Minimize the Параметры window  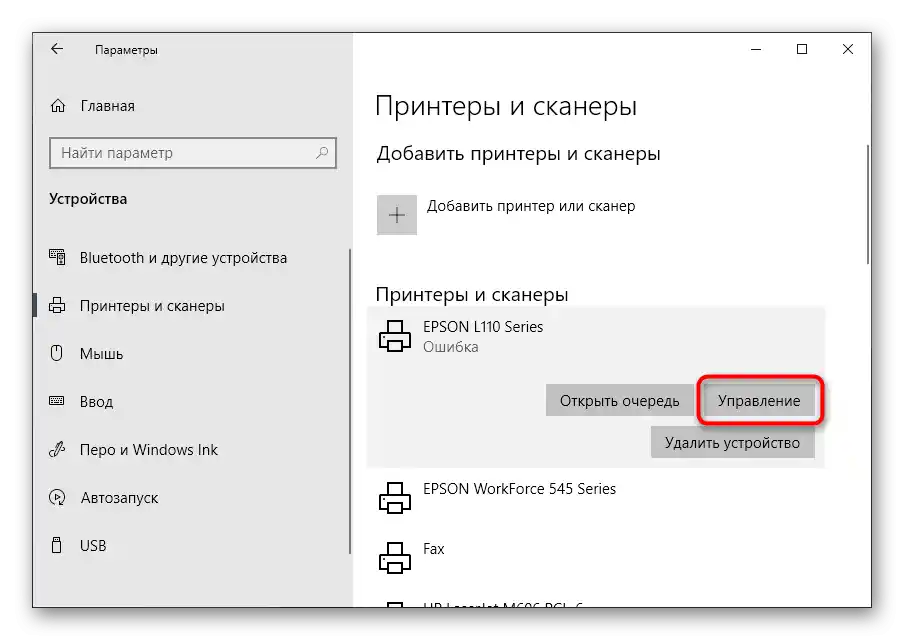tap(756, 50)
